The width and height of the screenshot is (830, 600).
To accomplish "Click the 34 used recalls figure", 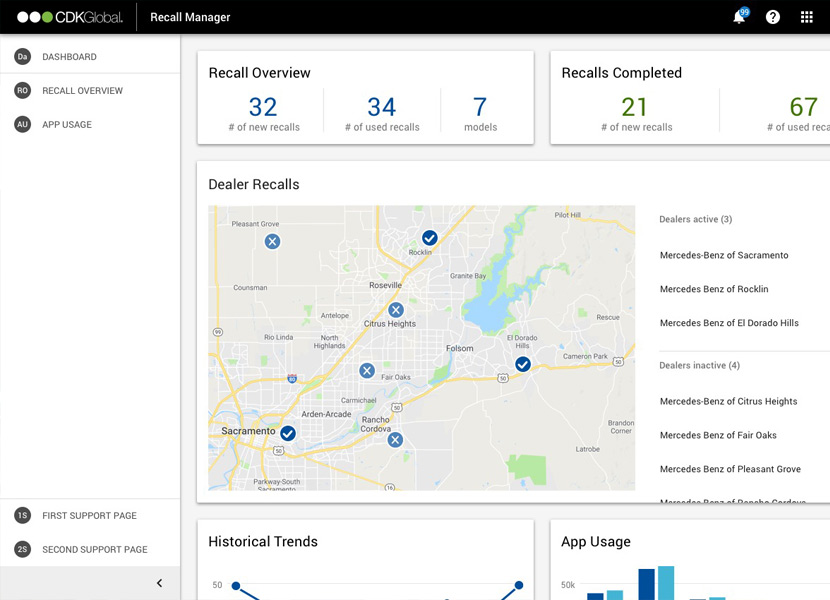I will pyautogui.click(x=382, y=107).
